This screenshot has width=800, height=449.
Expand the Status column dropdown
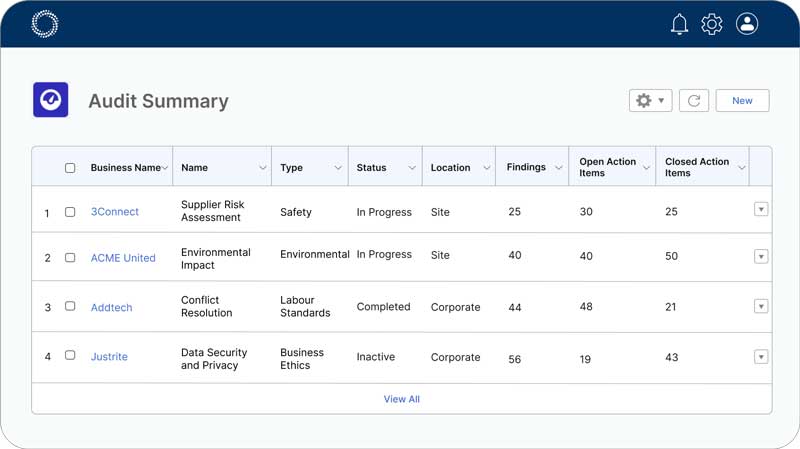tap(412, 168)
